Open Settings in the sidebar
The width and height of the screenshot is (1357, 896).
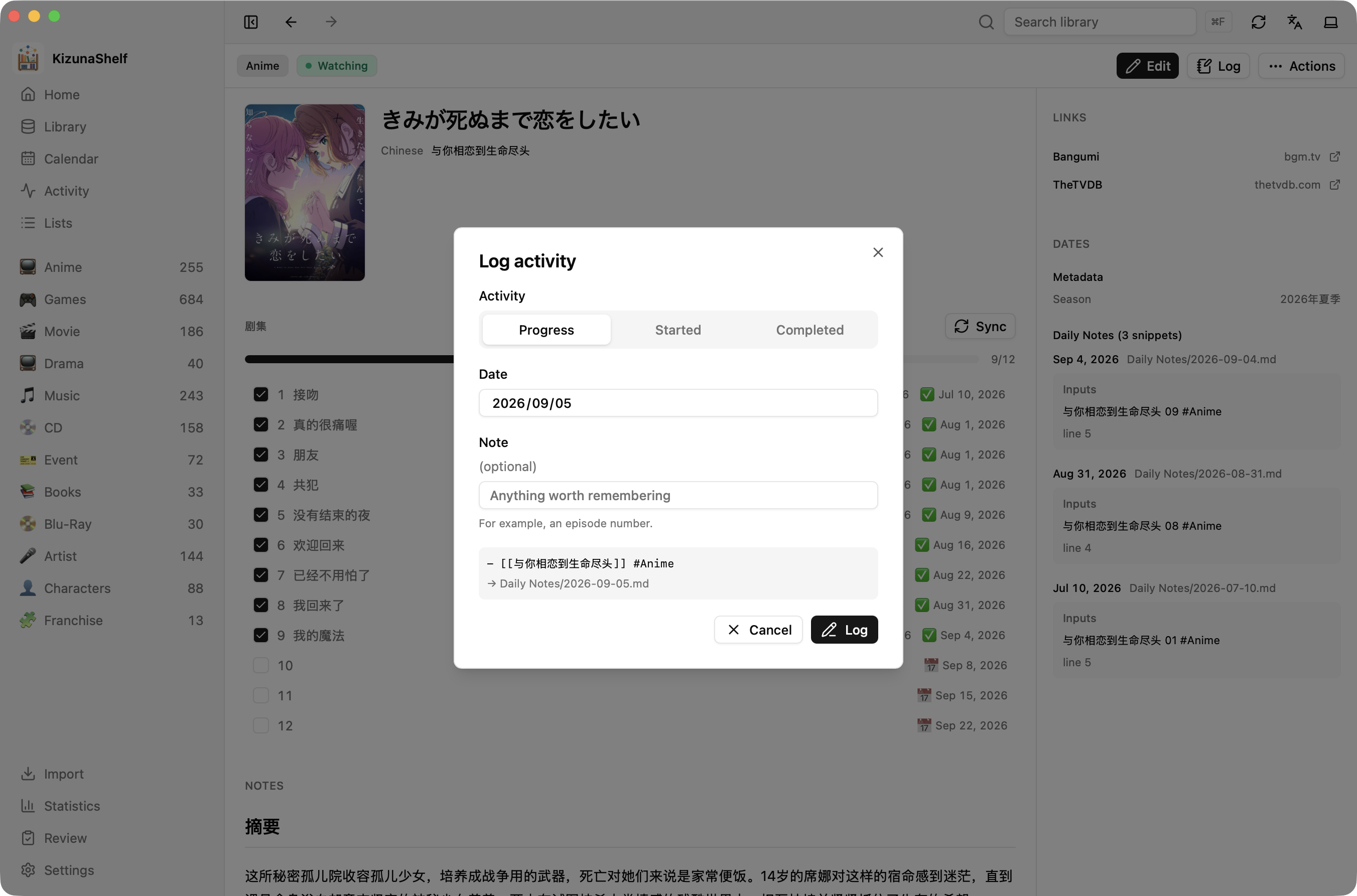pyautogui.click(x=112, y=870)
